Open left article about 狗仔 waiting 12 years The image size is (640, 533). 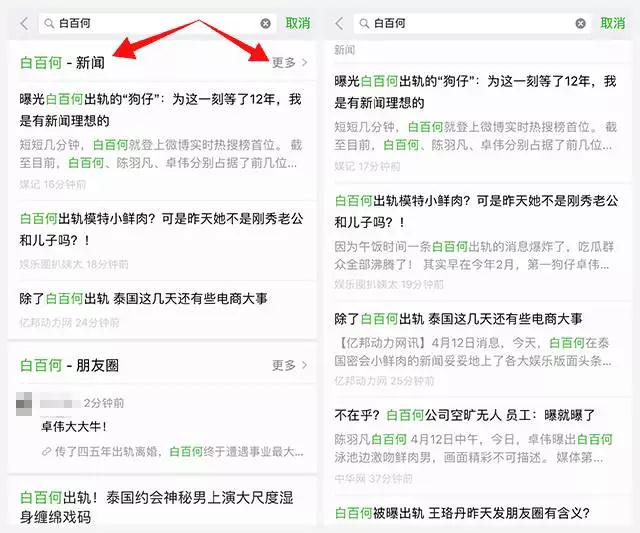pos(162,141)
